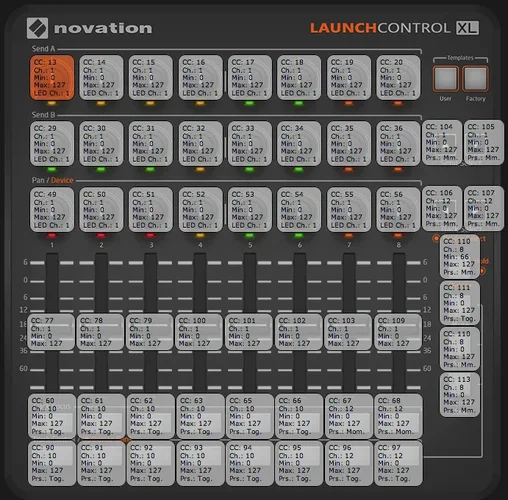Select the CC: 36 knob
This screenshot has width=508, height=500.
pyautogui.click(x=398, y=143)
